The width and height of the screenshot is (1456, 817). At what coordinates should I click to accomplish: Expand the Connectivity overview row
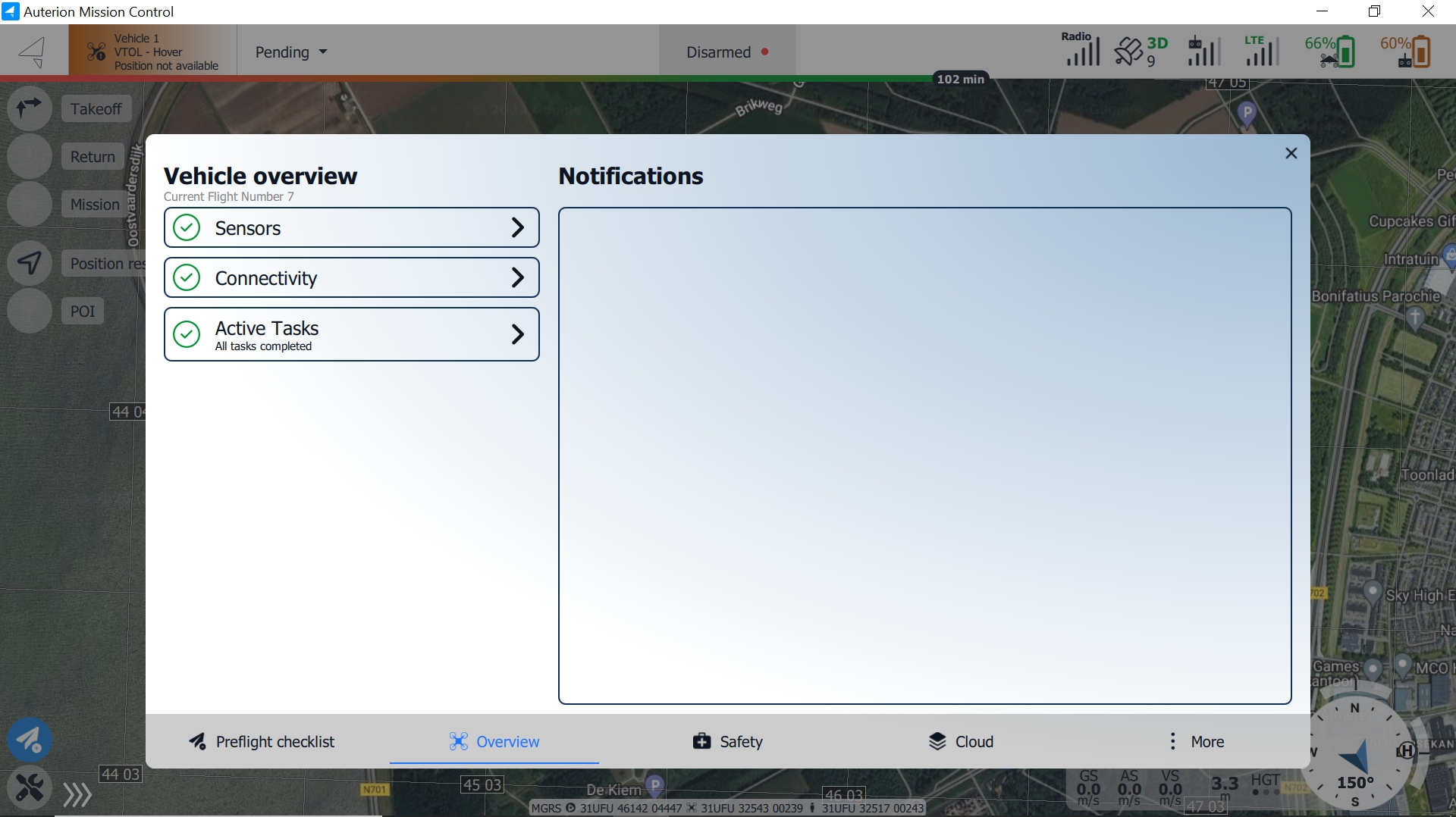pos(351,277)
